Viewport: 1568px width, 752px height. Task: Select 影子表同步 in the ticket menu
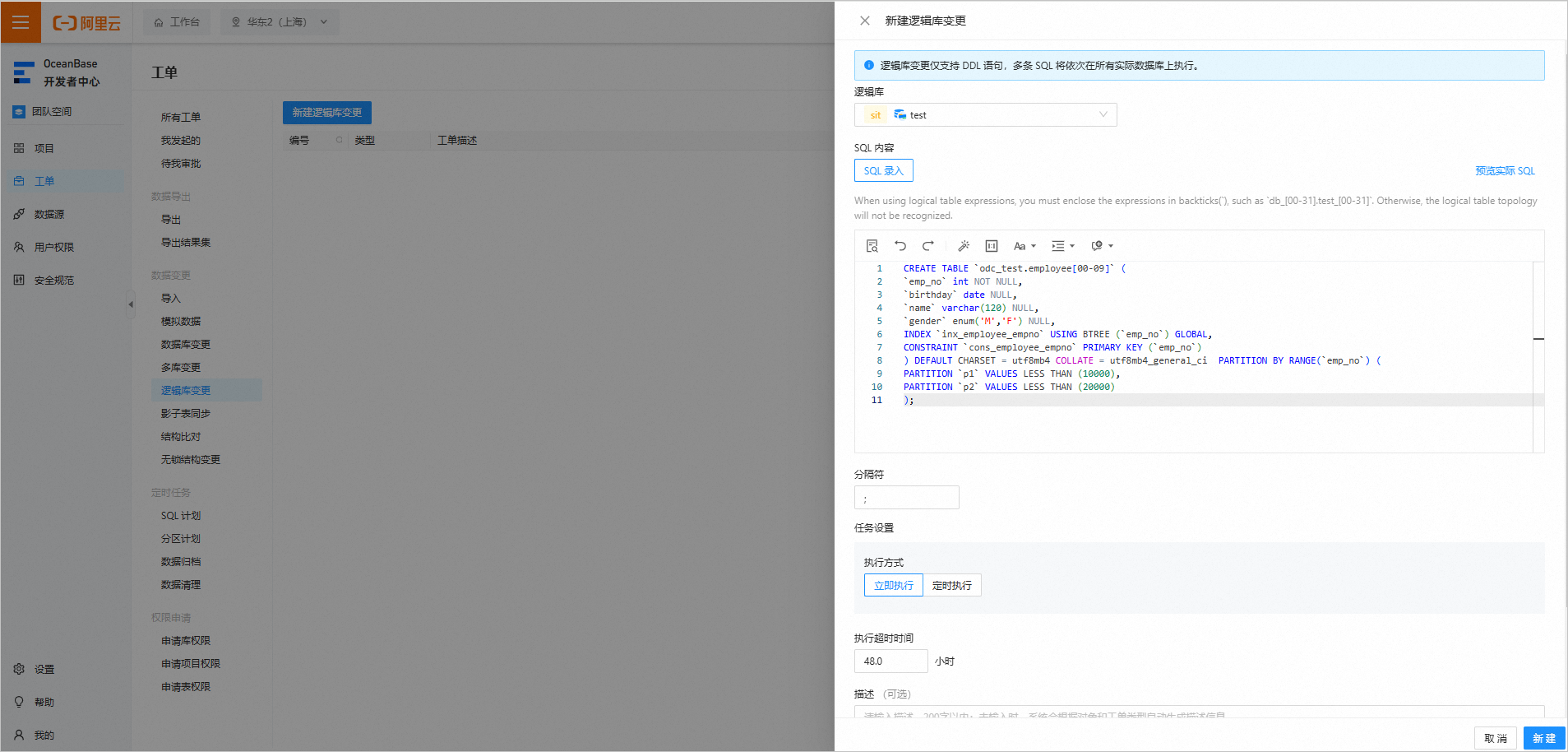pyautogui.click(x=186, y=414)
